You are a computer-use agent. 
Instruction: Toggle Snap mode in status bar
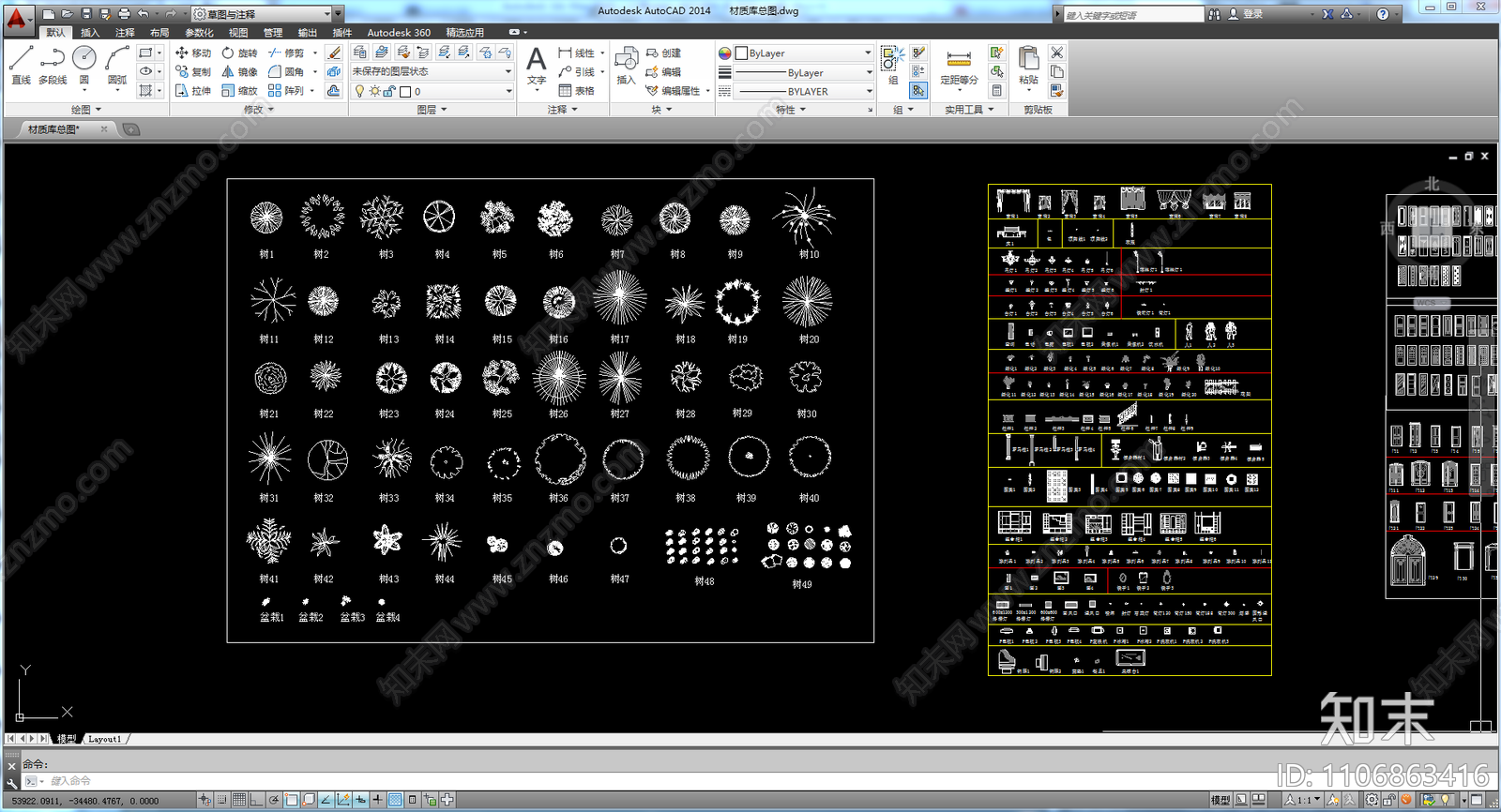click(x=221, y=800)
